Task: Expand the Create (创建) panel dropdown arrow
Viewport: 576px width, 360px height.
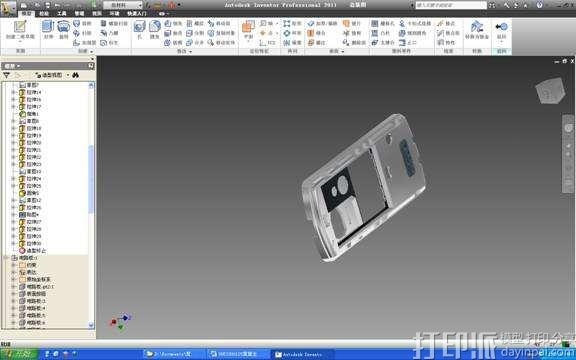Action: point(91,51)
